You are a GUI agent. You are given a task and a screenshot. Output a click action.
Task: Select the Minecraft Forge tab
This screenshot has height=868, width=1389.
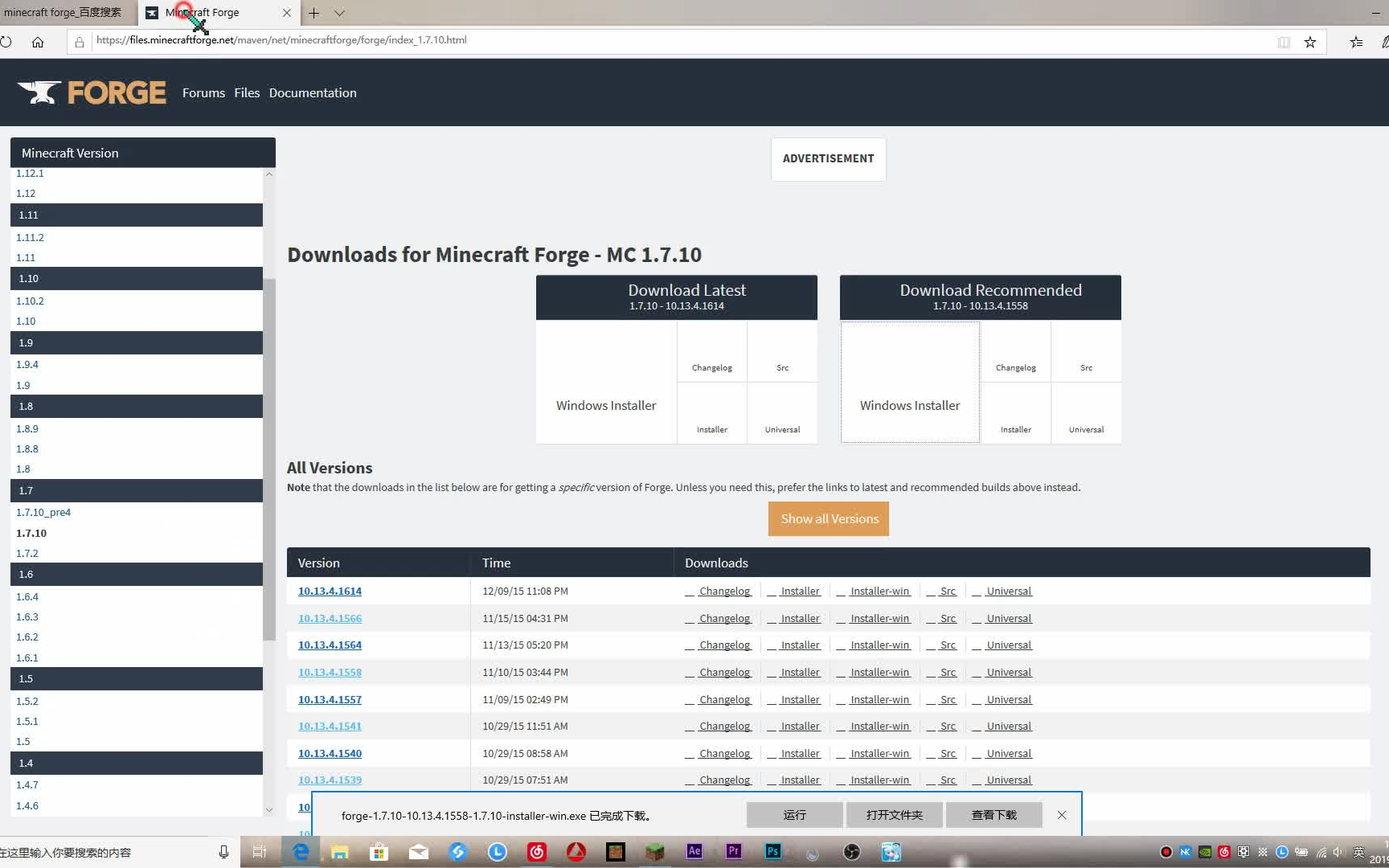(219, 13)
